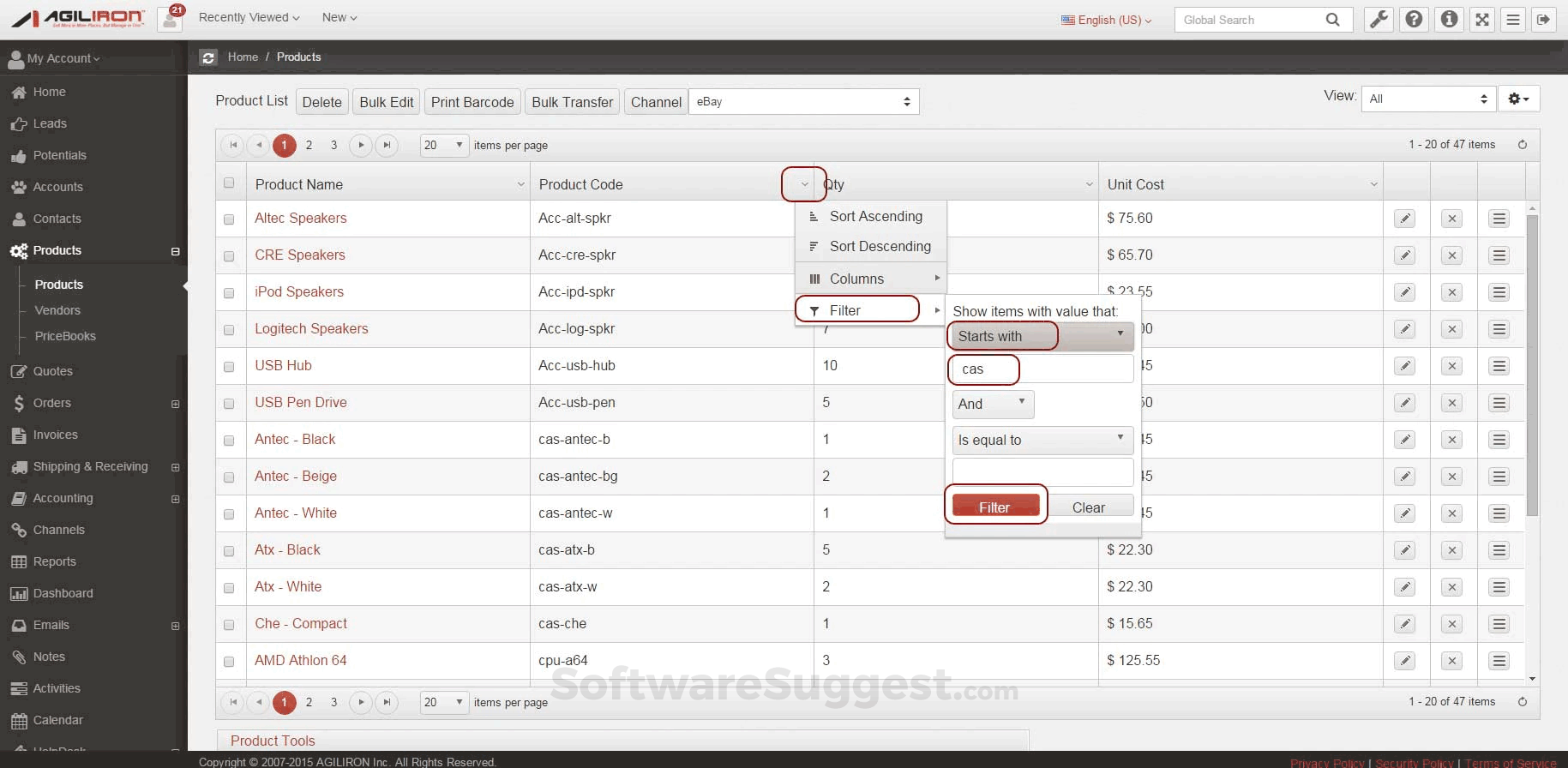Open the Columns submenu

(x=870, y=279)
